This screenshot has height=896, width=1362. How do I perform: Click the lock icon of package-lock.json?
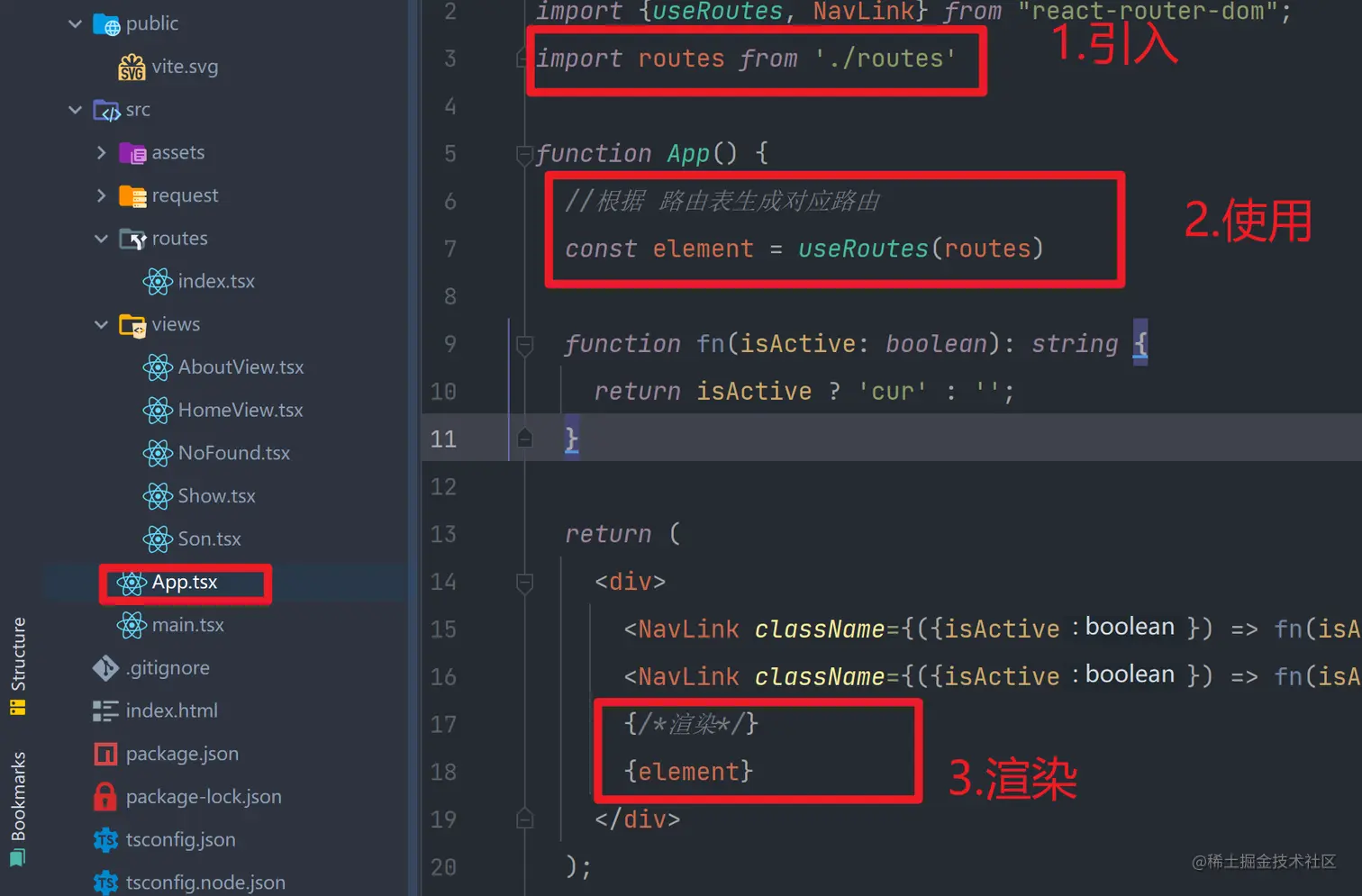105,796
